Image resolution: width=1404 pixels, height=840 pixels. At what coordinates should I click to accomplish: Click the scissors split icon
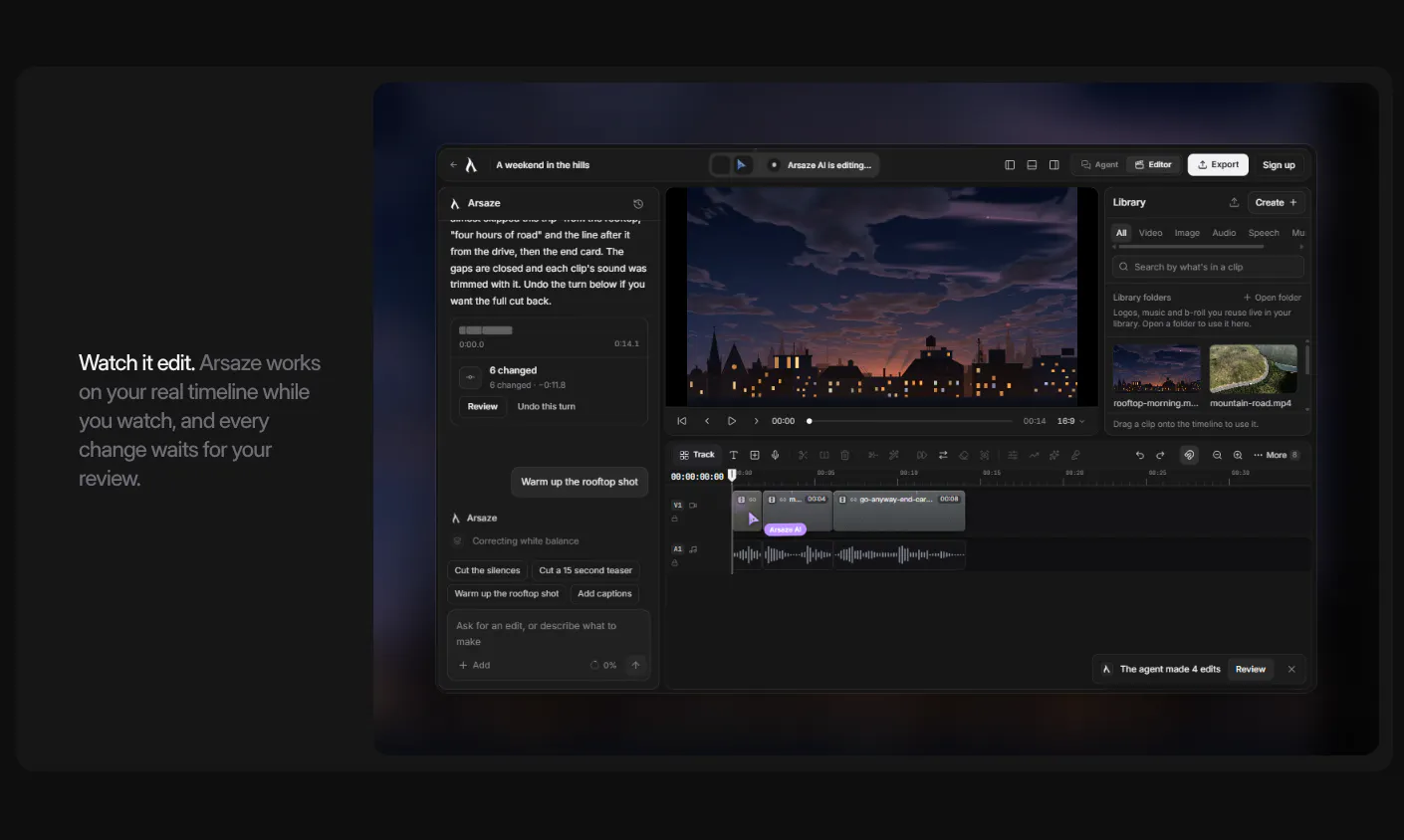pyautogui.click(x=803, y=455)
